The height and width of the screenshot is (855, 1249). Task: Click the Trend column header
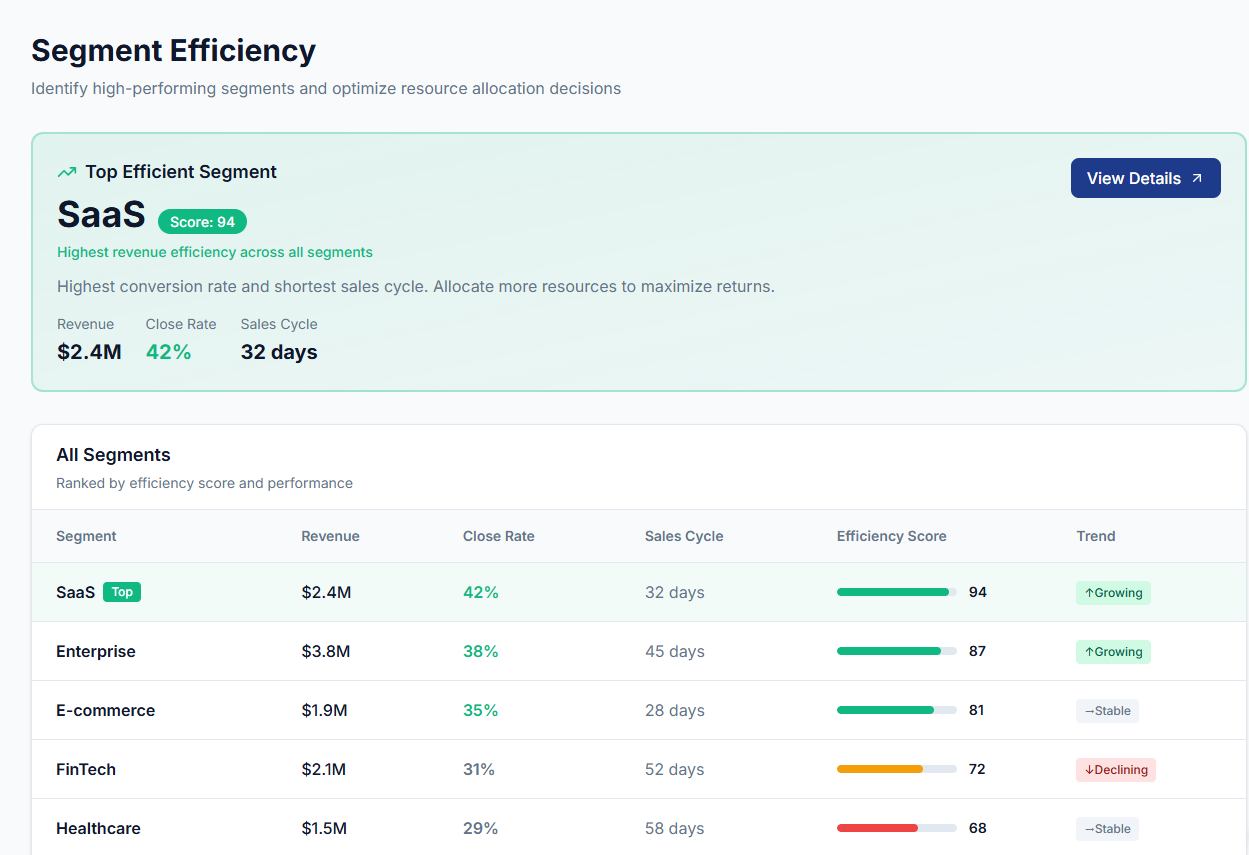click(1095, 536)
